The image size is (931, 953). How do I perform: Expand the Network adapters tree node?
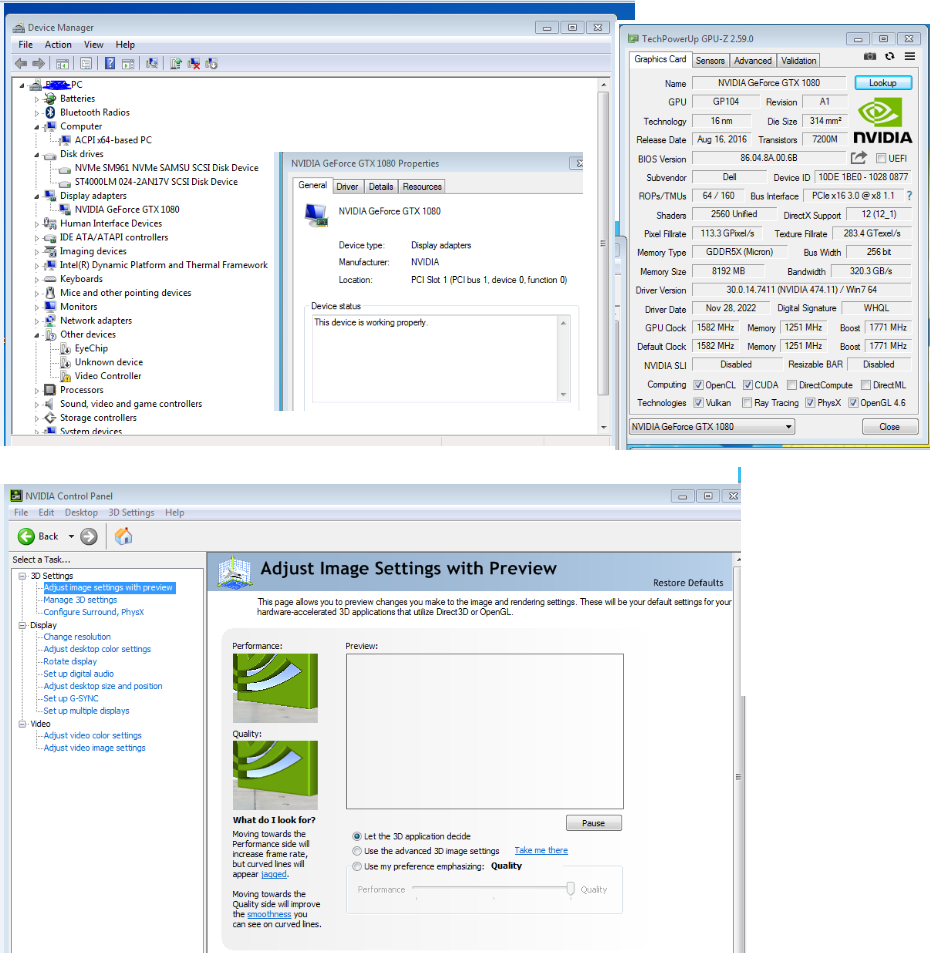click(37, 321)
